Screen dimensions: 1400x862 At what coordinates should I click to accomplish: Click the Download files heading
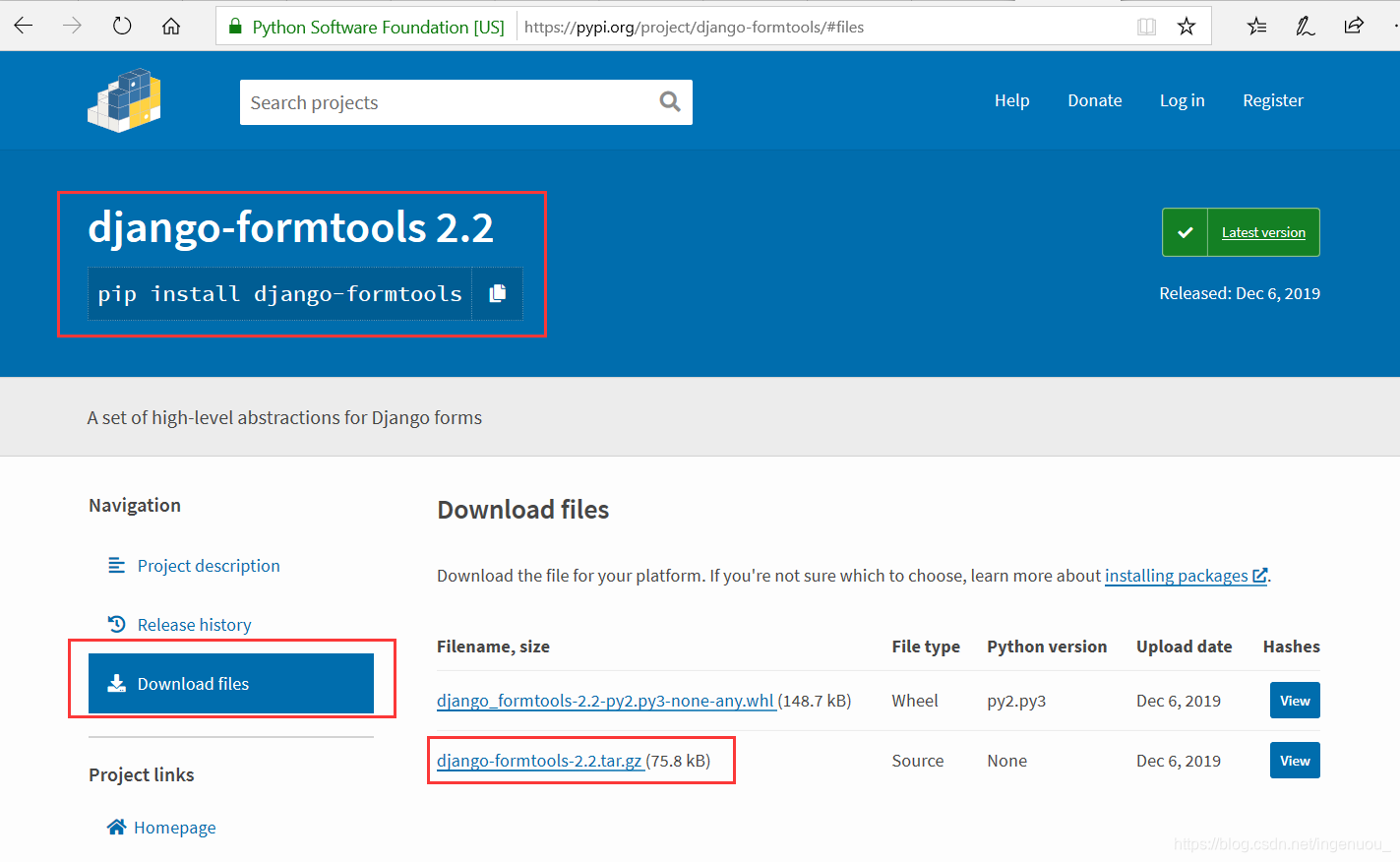523,510
